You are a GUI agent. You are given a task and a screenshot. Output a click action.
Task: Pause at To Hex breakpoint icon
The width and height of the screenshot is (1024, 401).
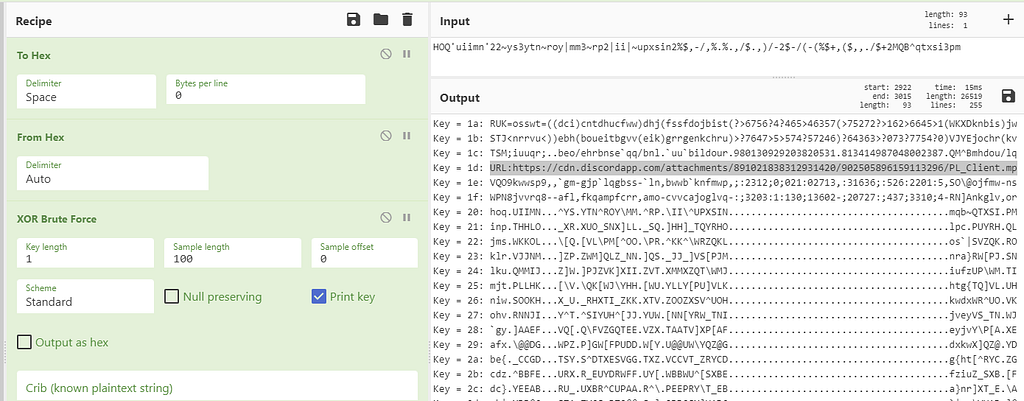pos(407,54)
